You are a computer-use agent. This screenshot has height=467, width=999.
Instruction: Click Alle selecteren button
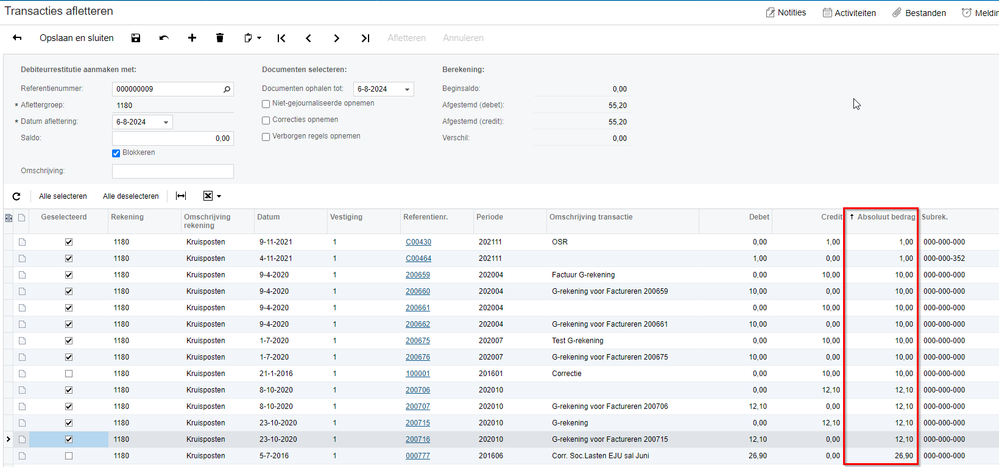pyautogui.click(x=63, y=196)
